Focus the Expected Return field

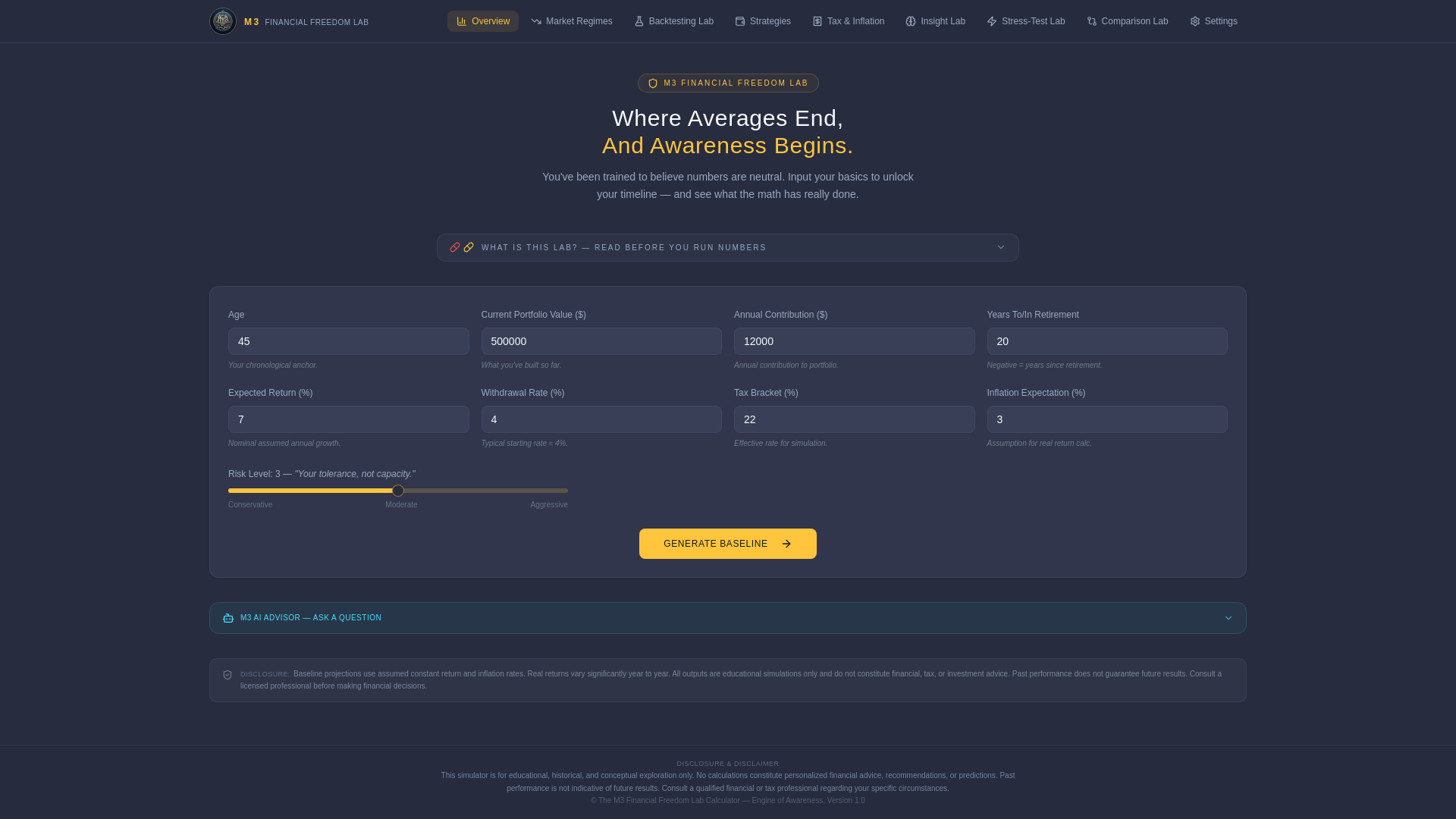click(x=349, y=419)
